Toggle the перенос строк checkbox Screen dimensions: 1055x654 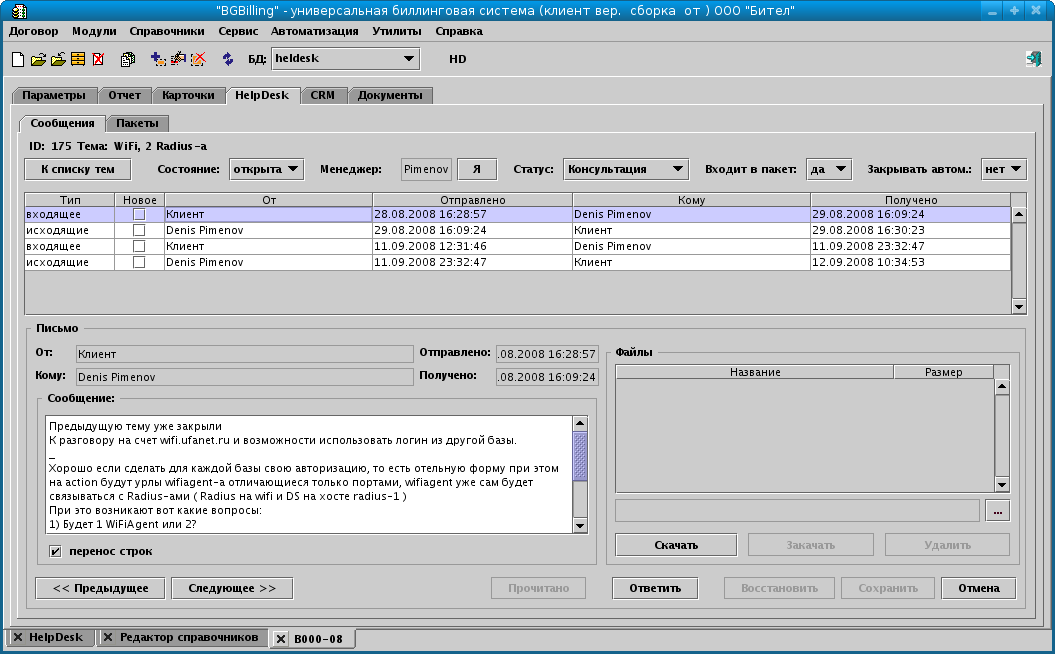pyautogui.click(x=54, y=550)
